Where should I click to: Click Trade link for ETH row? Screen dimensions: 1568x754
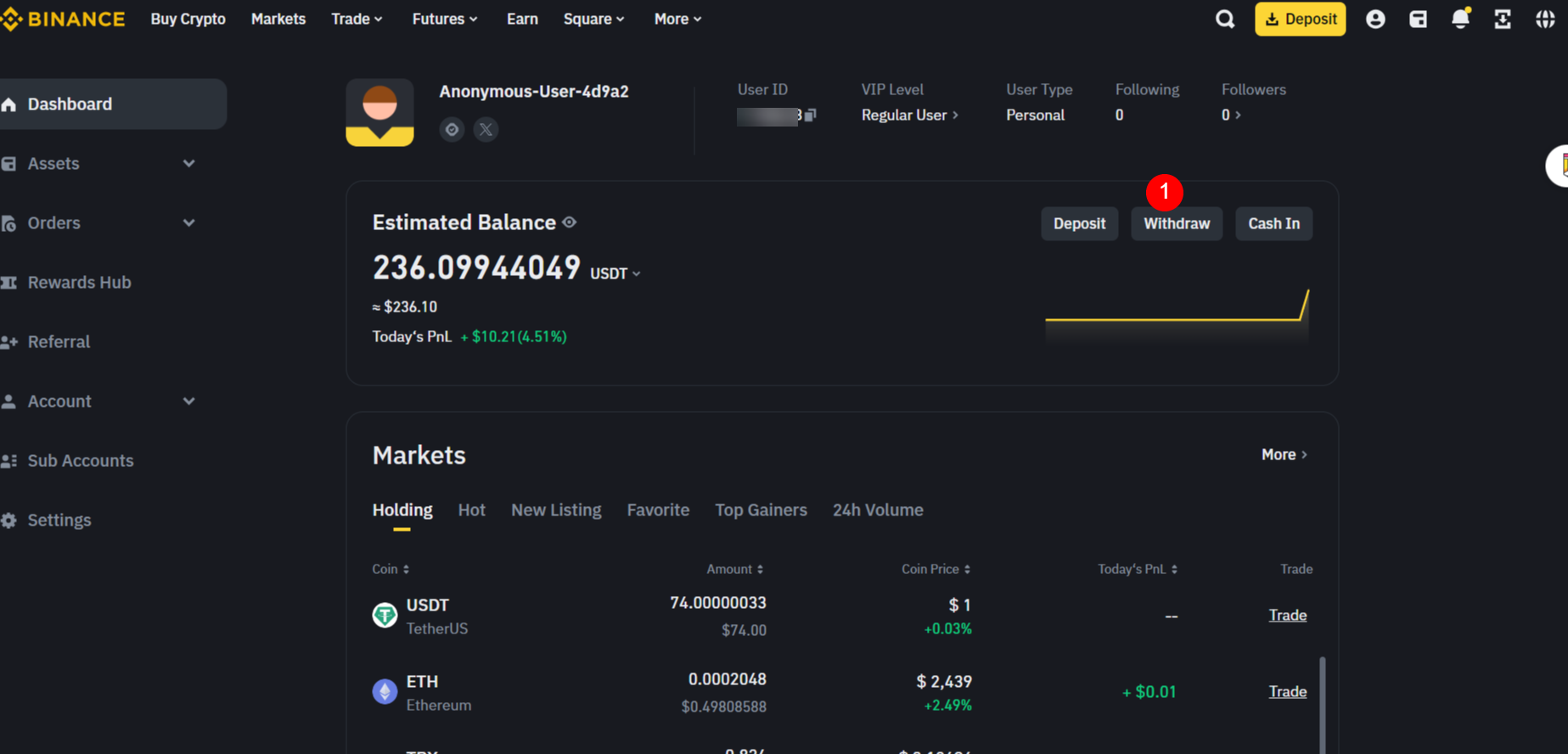pyautogui.click(x=1287, y=691)
